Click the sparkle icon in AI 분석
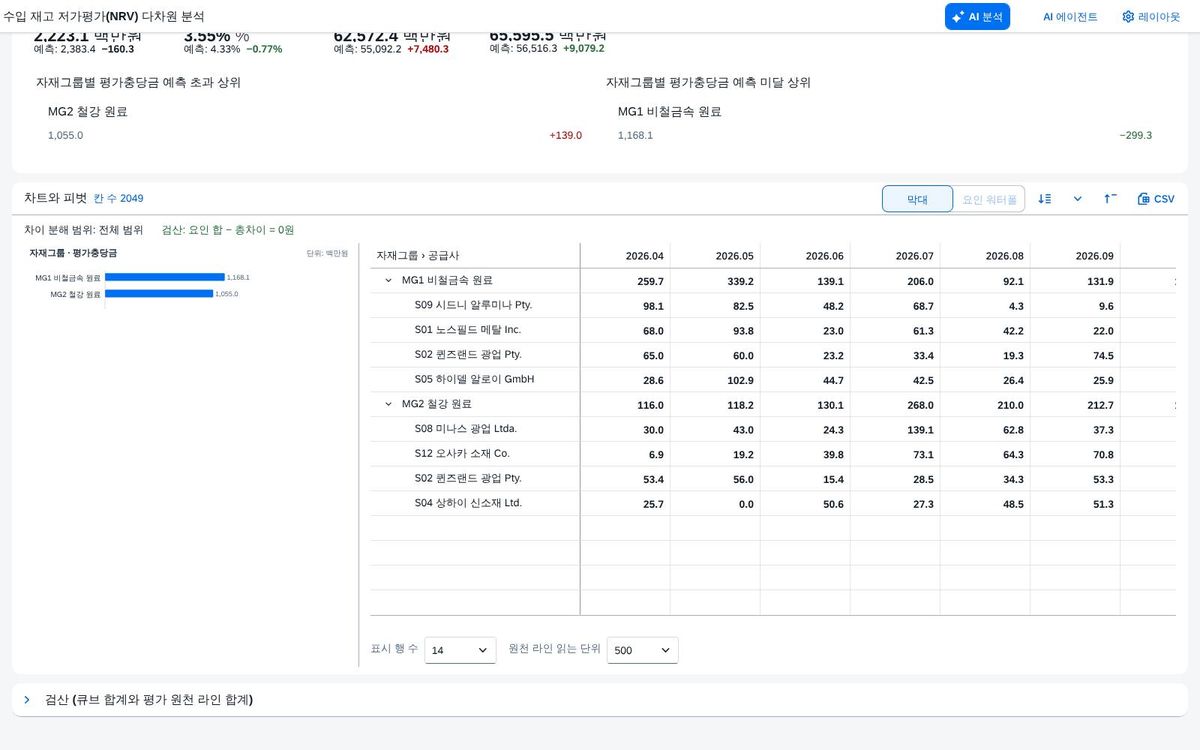The height and width of the screenshot is (750, 1200). [x=958, y=17]
